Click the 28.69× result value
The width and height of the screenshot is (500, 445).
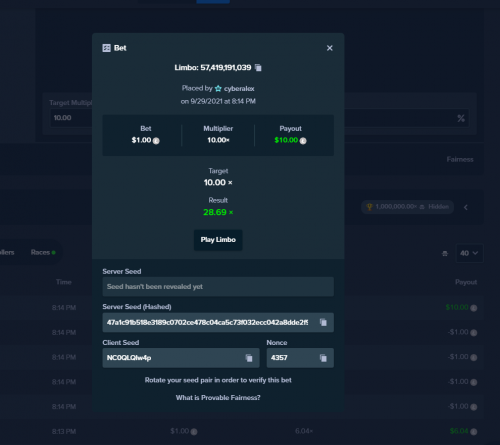click(x=218, y=212)
